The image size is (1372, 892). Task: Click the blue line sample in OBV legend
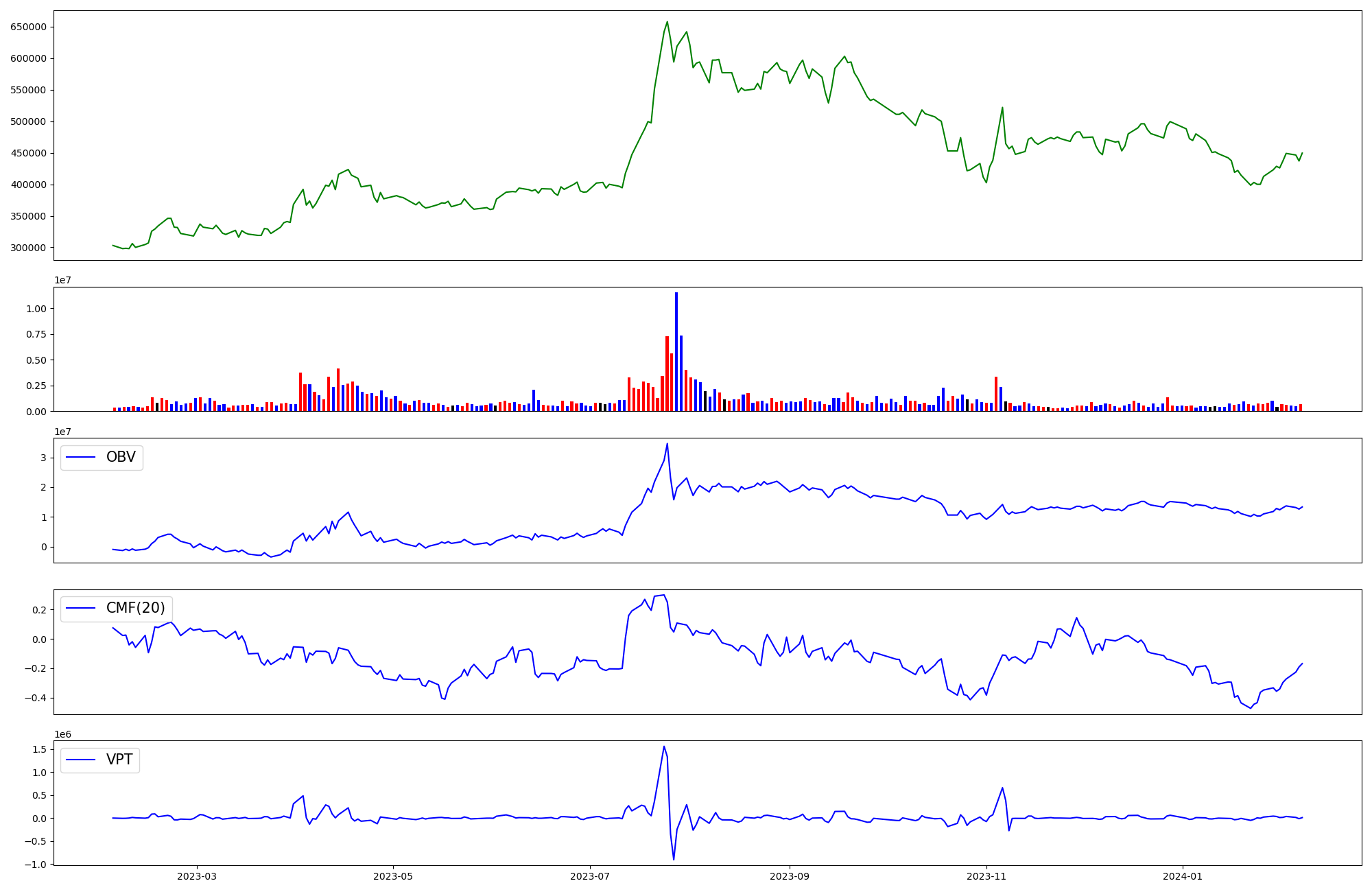coord(80,458)
